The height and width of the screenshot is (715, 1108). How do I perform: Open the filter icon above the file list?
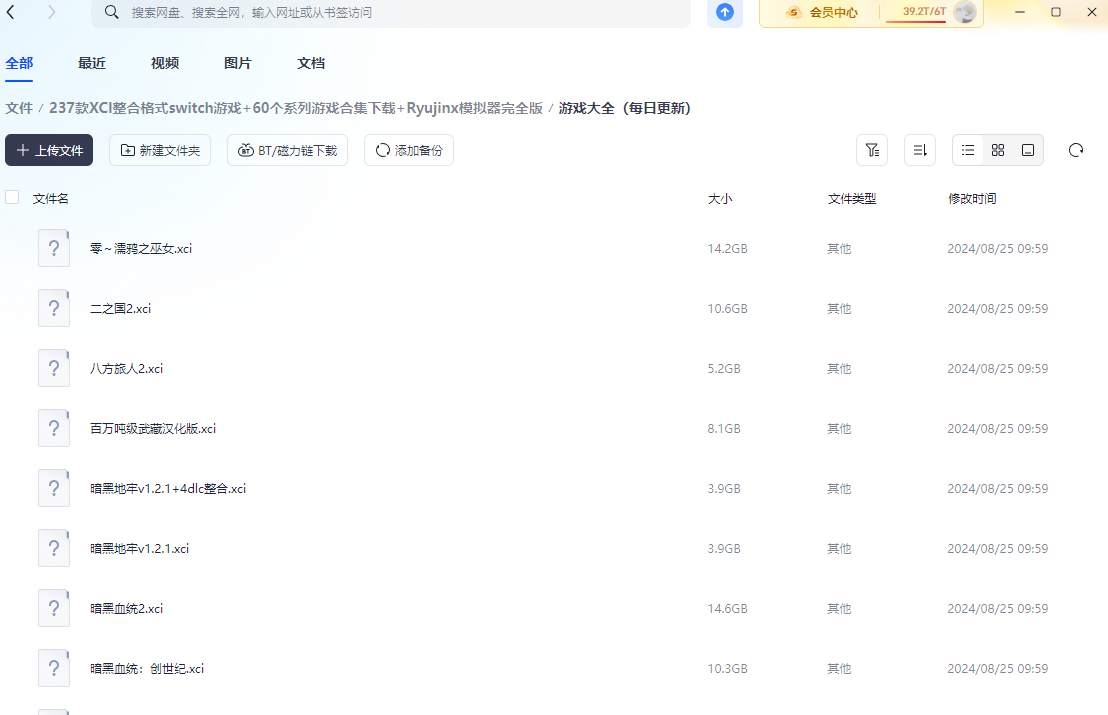click(871, 149)
